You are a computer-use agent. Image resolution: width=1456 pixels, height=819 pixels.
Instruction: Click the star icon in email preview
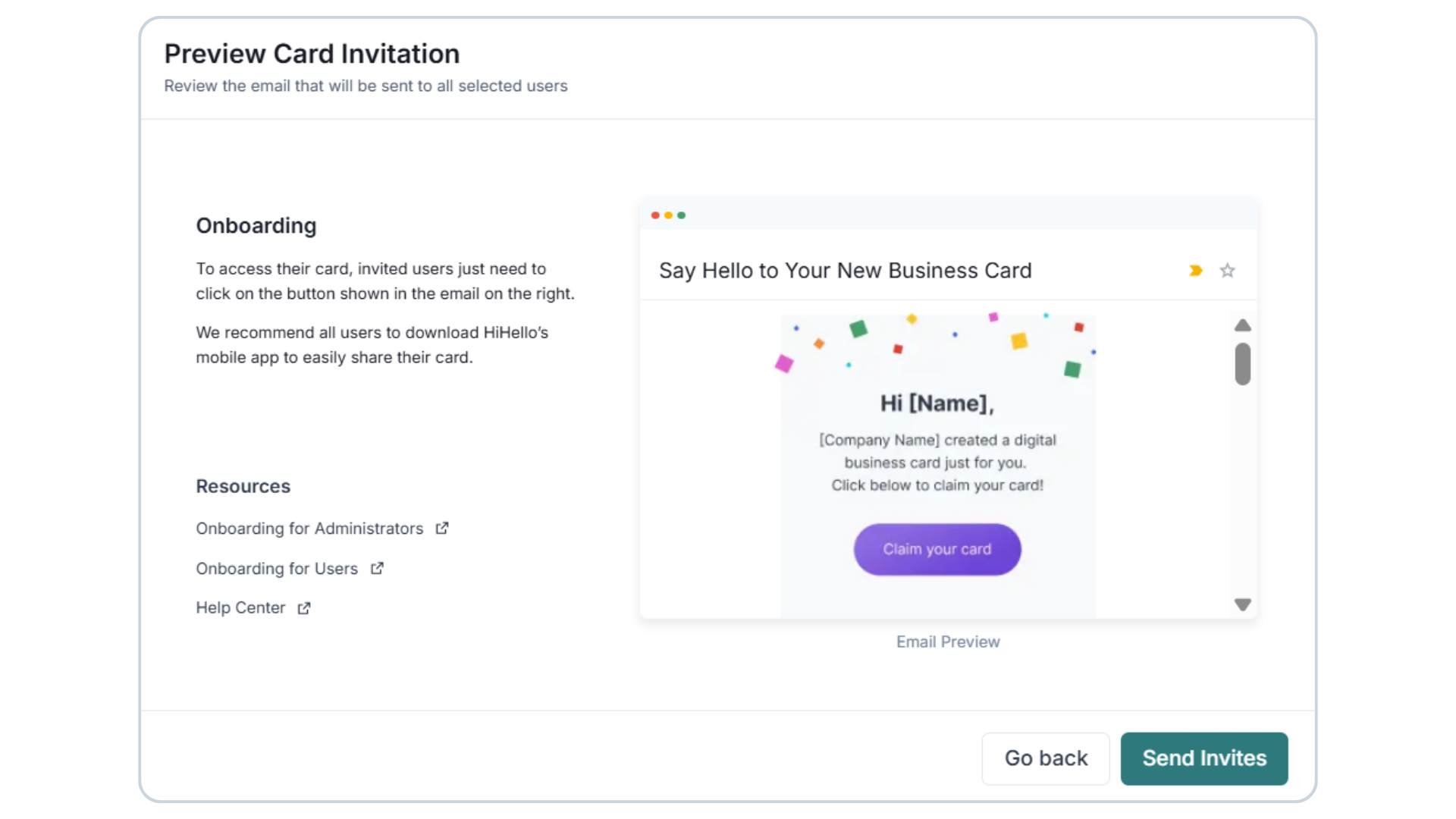click(1227, 271)
